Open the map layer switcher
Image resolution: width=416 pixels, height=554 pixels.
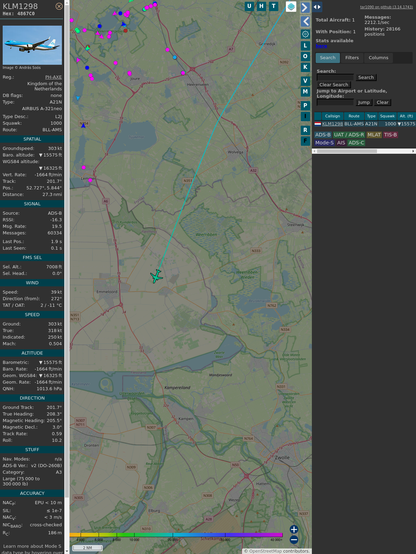[291, 6]
